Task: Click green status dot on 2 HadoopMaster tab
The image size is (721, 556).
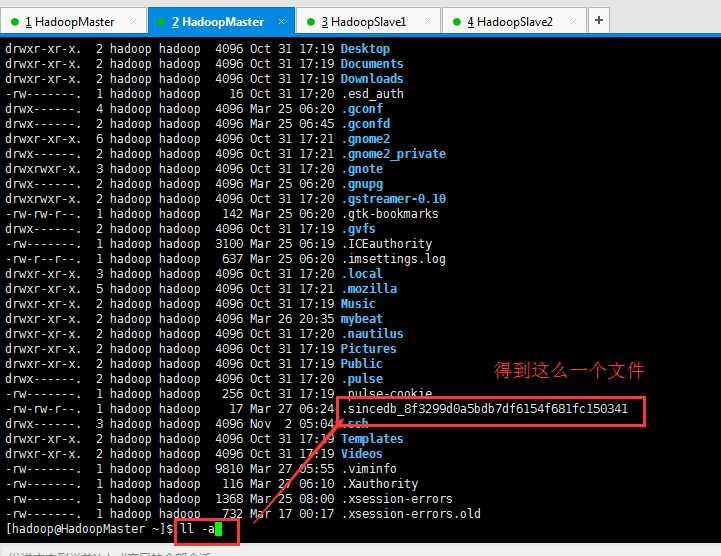Action: coord(161,22)
